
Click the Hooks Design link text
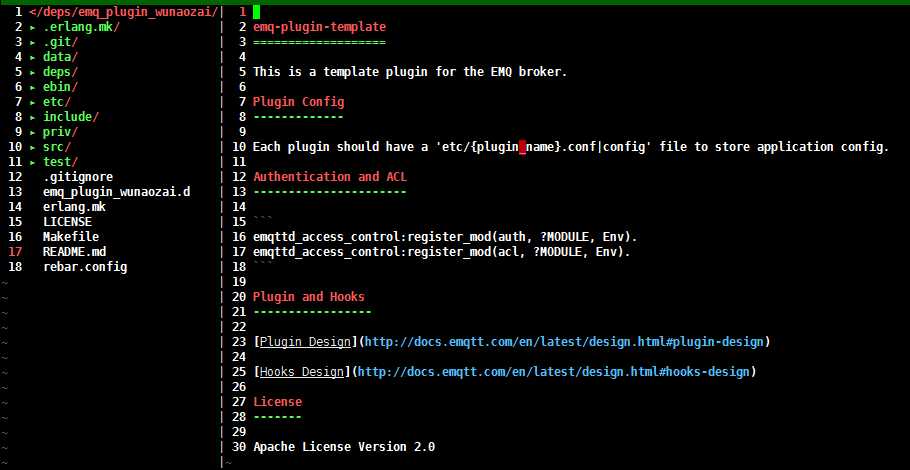pos(302,372)
